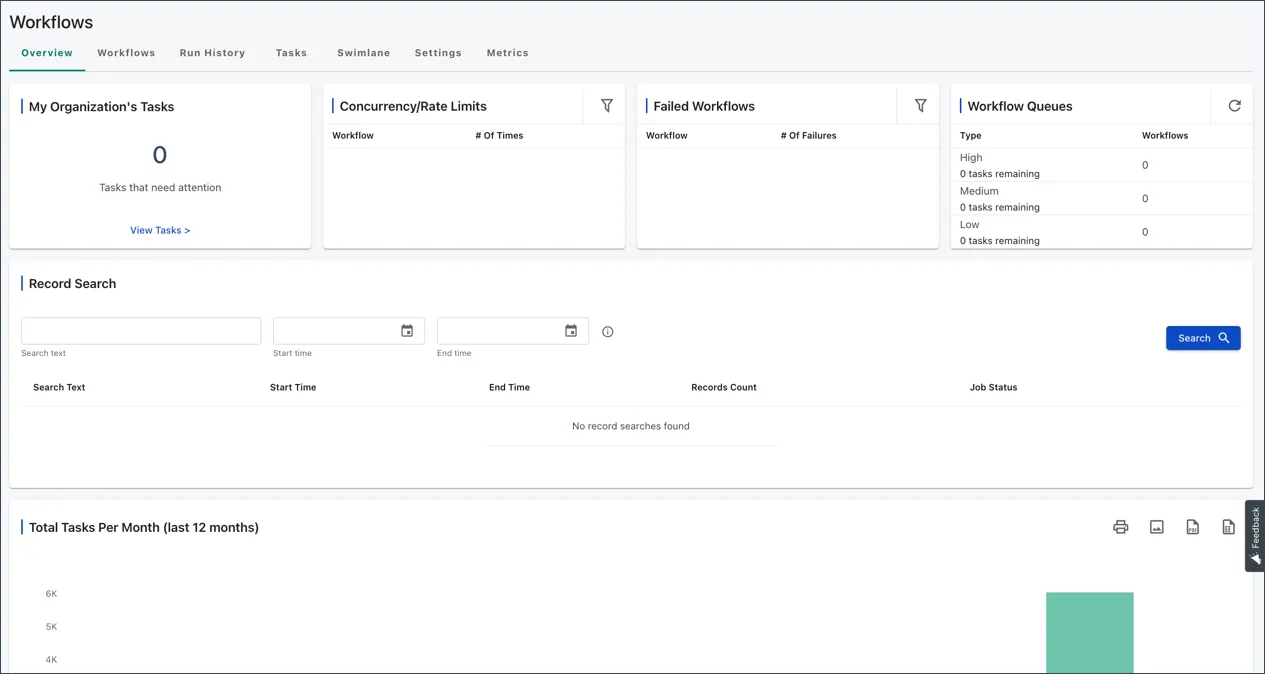The height and width of the screenshot is (674, 1265).
Task: Click the blue Search button
Action: tap(1203, 338)
